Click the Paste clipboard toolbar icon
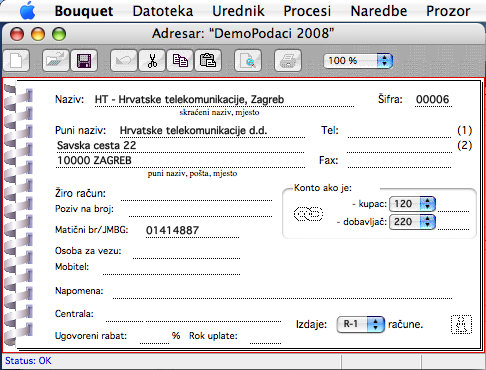This screenshot has width=486, height=370. tap(208, 61)
